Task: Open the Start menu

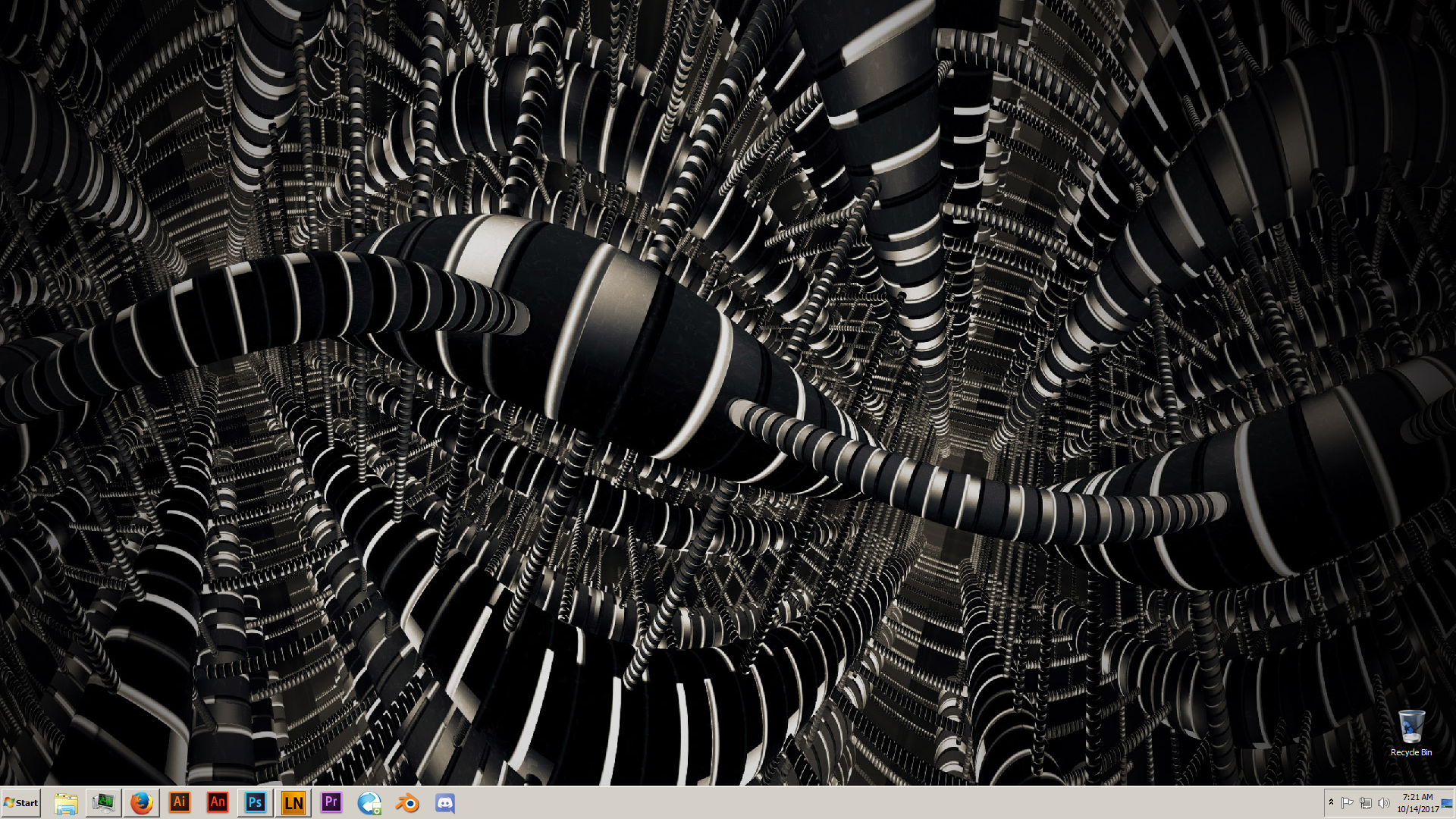Action: [21, 802]
